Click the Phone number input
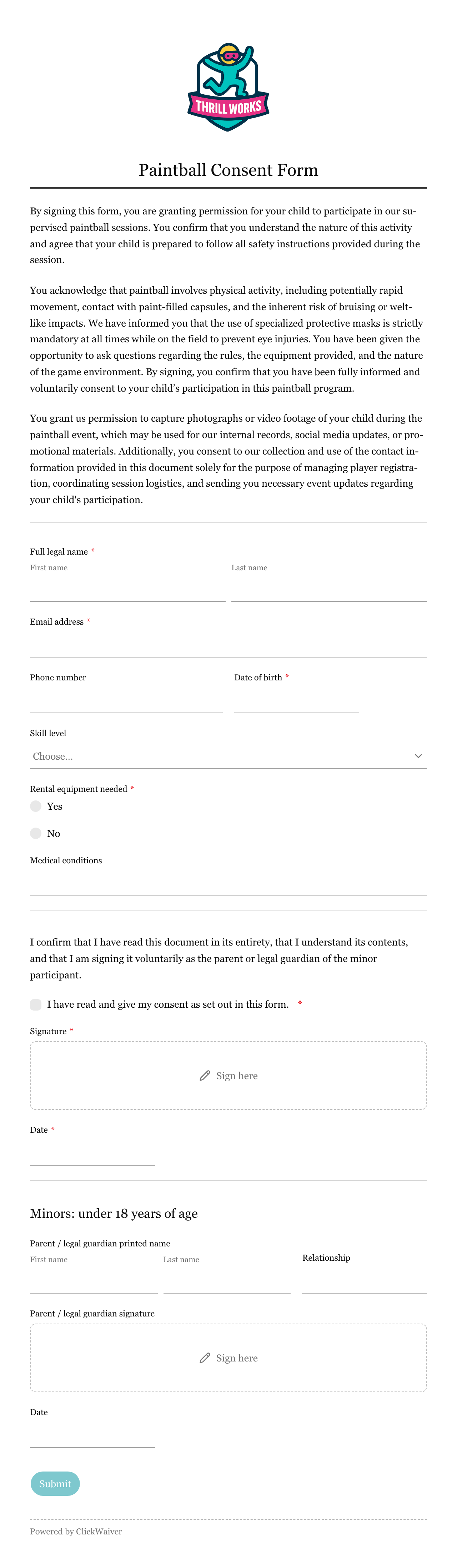Viewport: 457px width, 1568px height. coord(127,701)
